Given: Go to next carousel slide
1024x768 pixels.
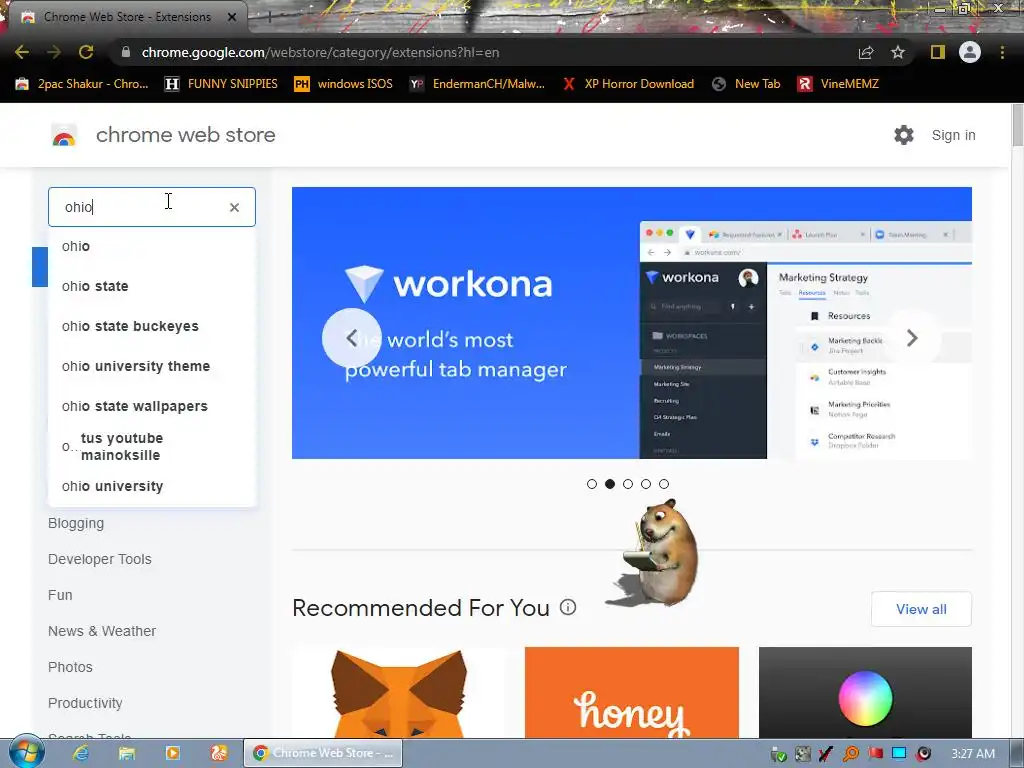Looking at the screenshot, I should 912,338.
